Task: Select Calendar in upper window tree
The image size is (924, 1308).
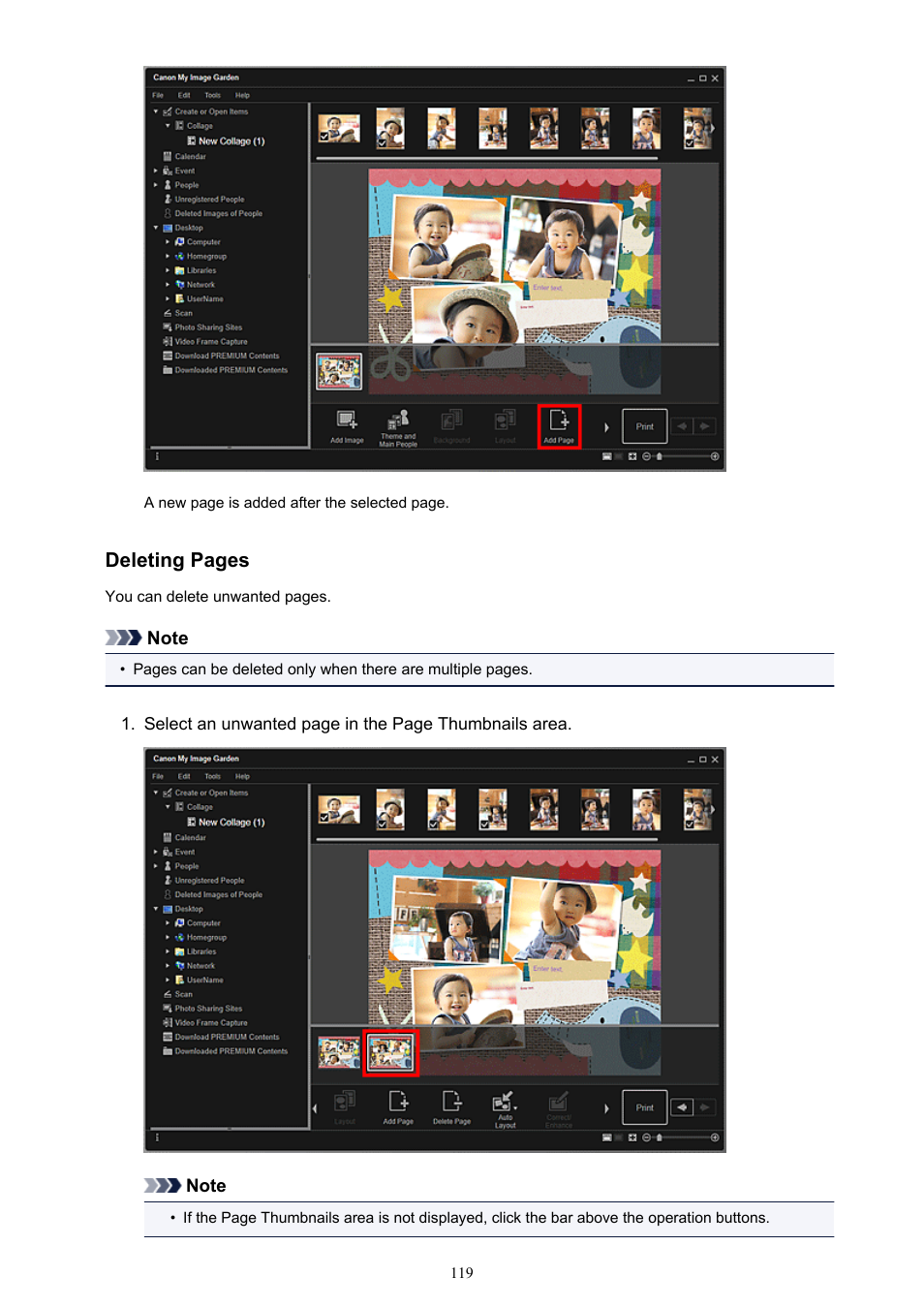Action: (184, 156)
